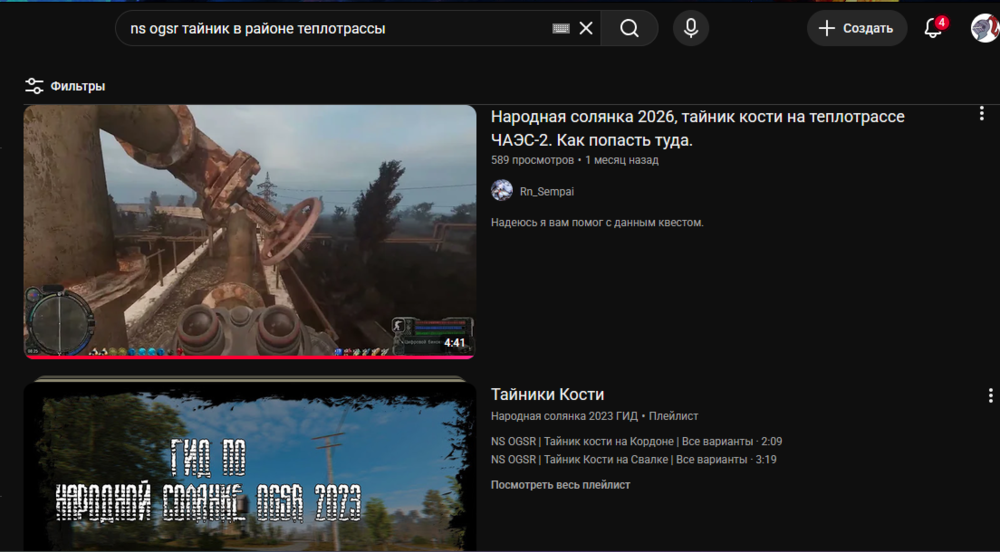This screenshot has height=552, width=1000.
Task: Select Тайник Кости на Свалке playlist entry
Action: tap(633, 460)
